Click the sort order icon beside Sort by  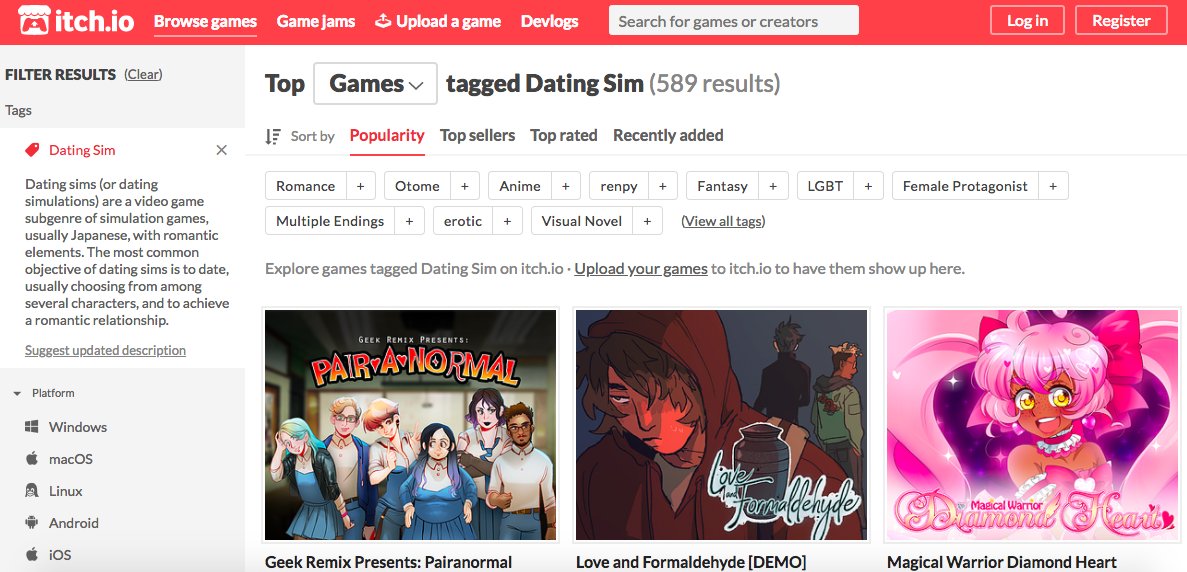point(273,136)
